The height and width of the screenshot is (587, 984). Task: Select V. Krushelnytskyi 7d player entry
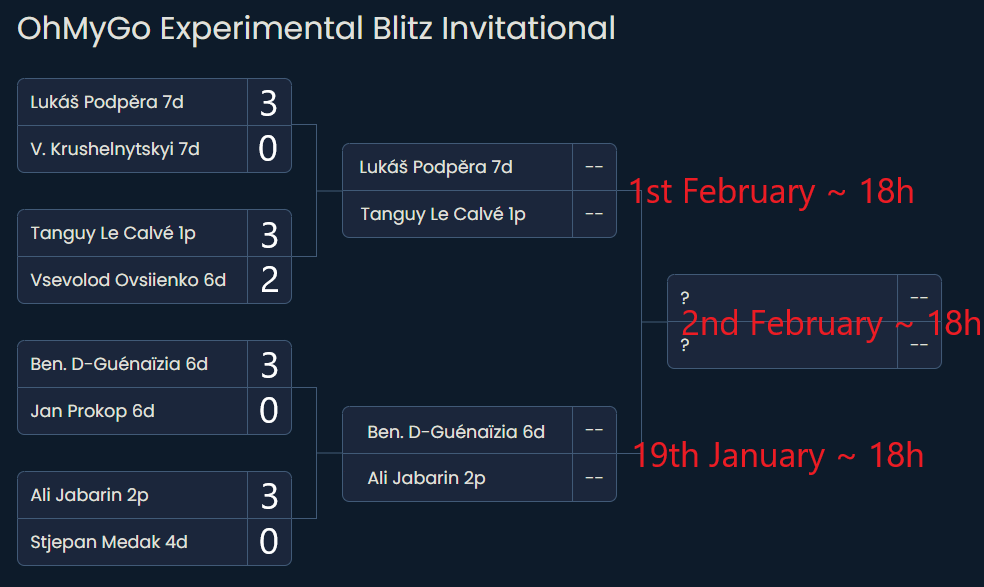pyautogui.click(x=132, y=149)
